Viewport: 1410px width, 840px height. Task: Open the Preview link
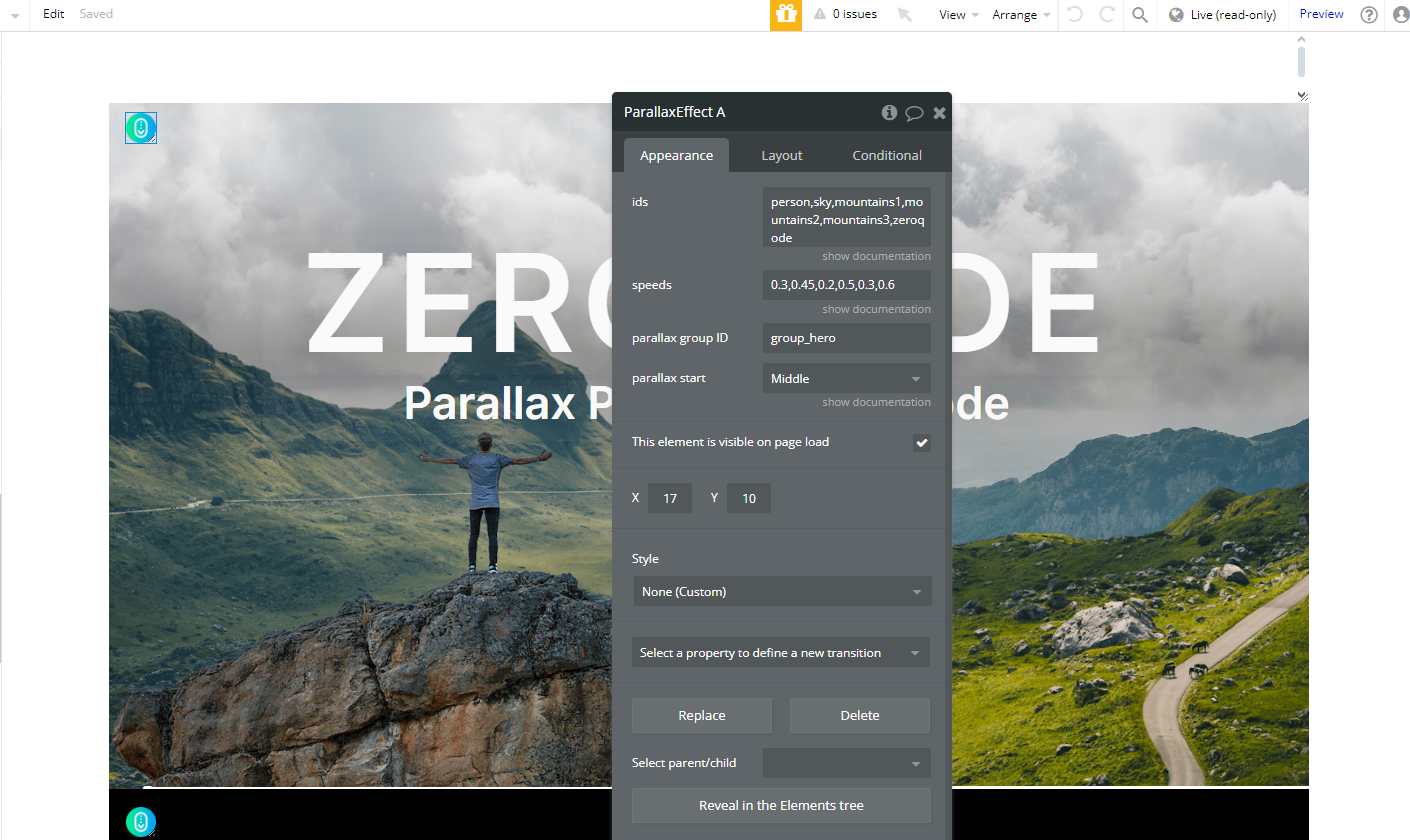click(x=1322, y=14)
